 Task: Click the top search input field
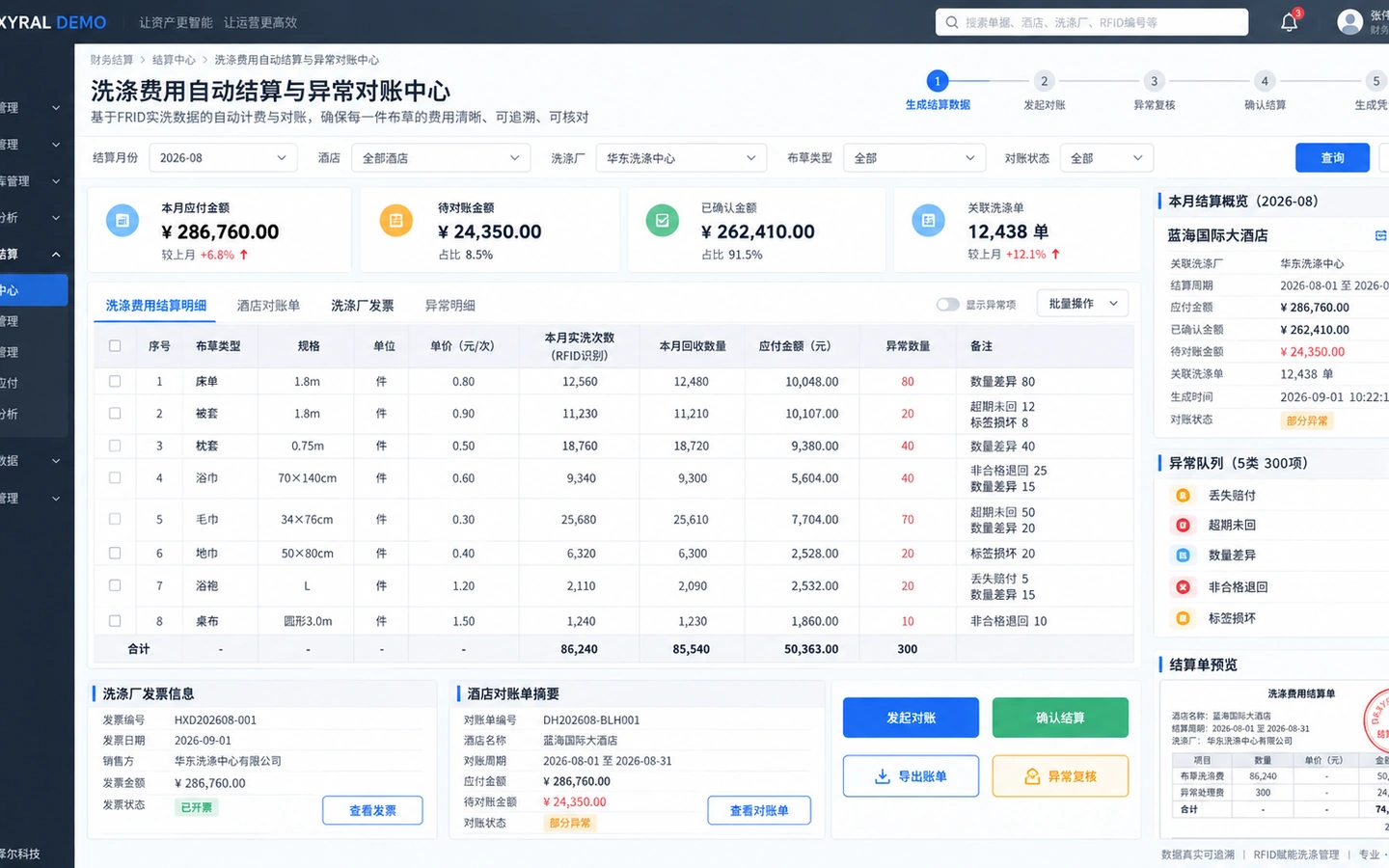[1092, 22]
